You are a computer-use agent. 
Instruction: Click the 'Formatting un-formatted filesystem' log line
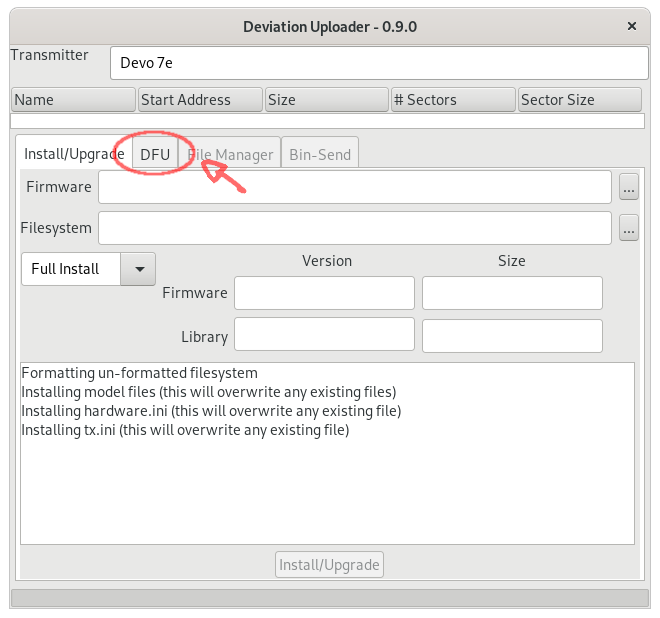tap(139, 373)
